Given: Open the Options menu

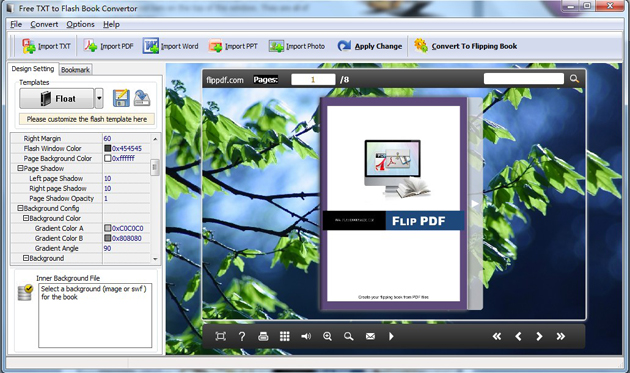Looking at the screenshot, I should 80,25.
